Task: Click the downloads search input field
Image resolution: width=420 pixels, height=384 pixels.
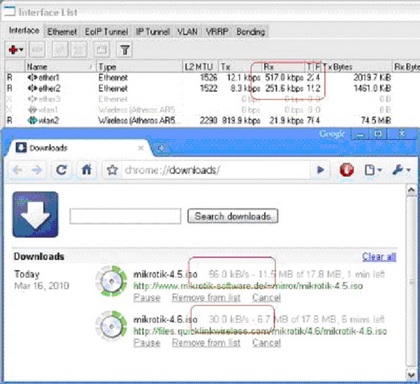Action: pos(125,216)
